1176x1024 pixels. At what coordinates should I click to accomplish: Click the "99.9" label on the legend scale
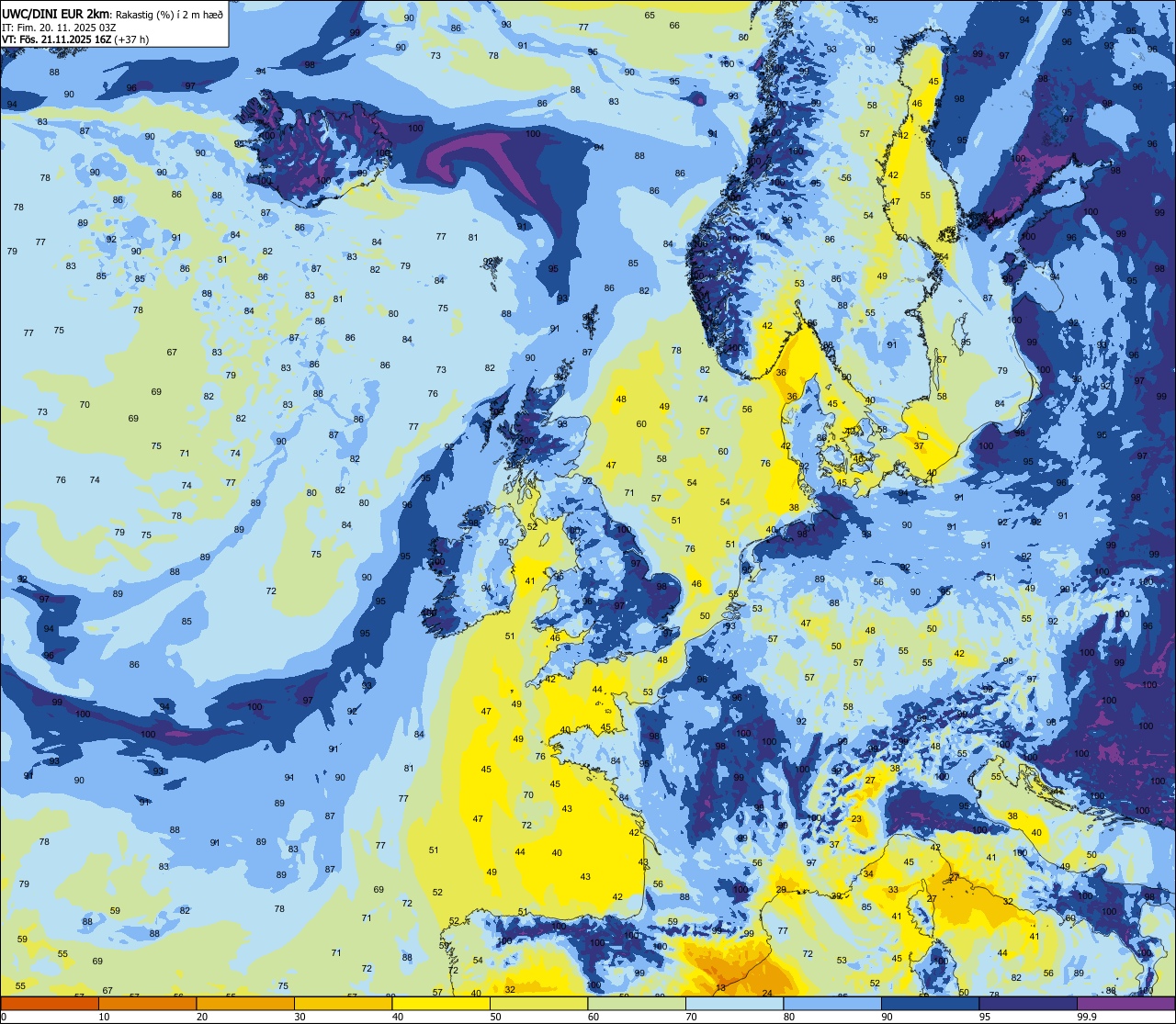pyautogui.click(x=1087, y=1017)
